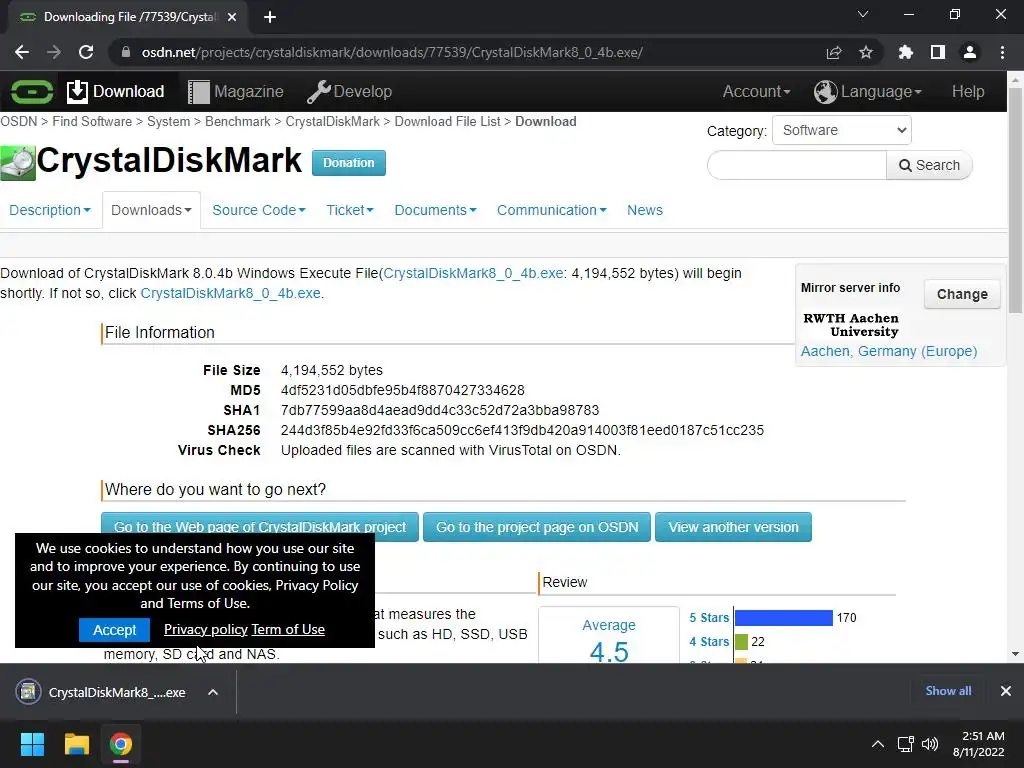Click the Donation button
This screenshot has height=768, width=1024.
pyautogui.click(x=349, y=163)
